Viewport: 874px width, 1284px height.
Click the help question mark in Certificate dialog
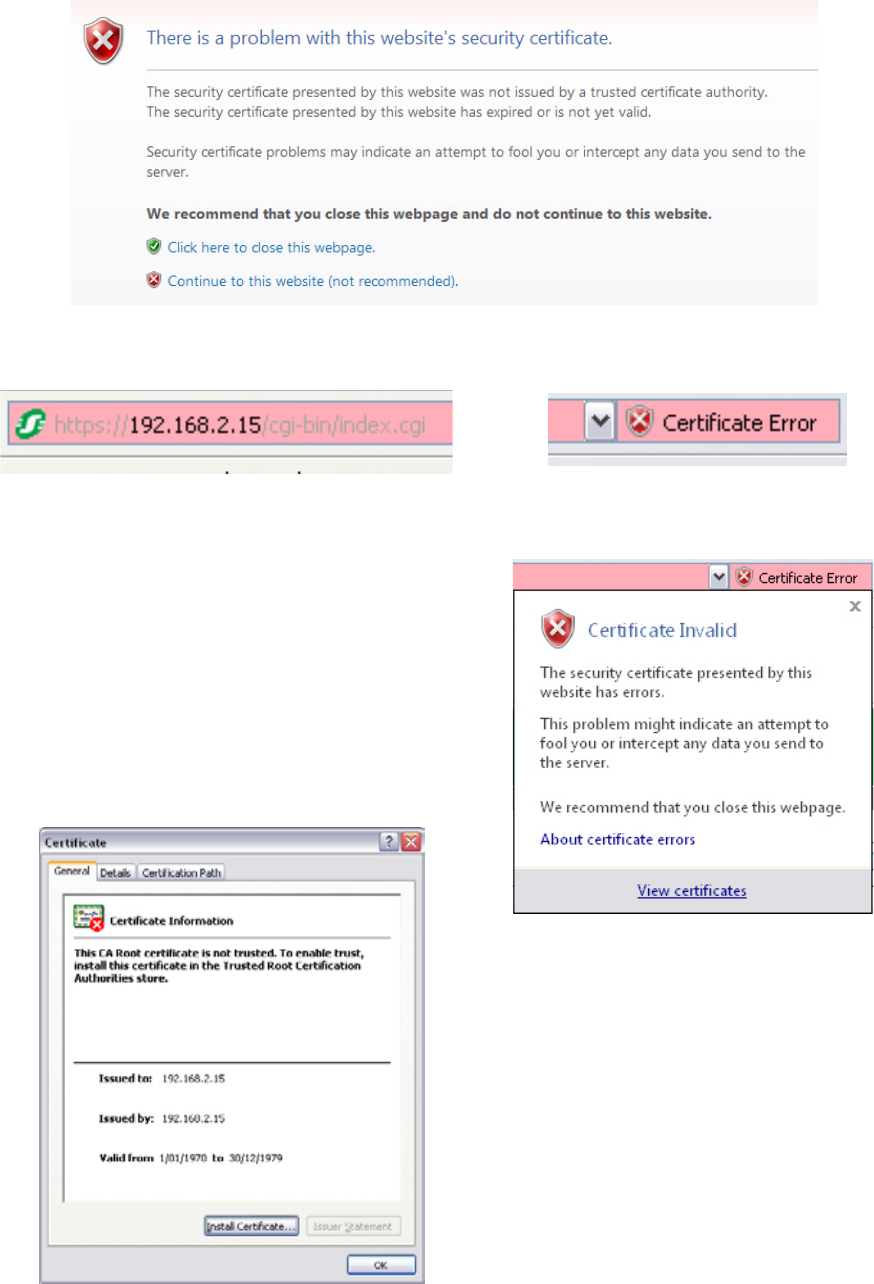(x=389, y=843)
